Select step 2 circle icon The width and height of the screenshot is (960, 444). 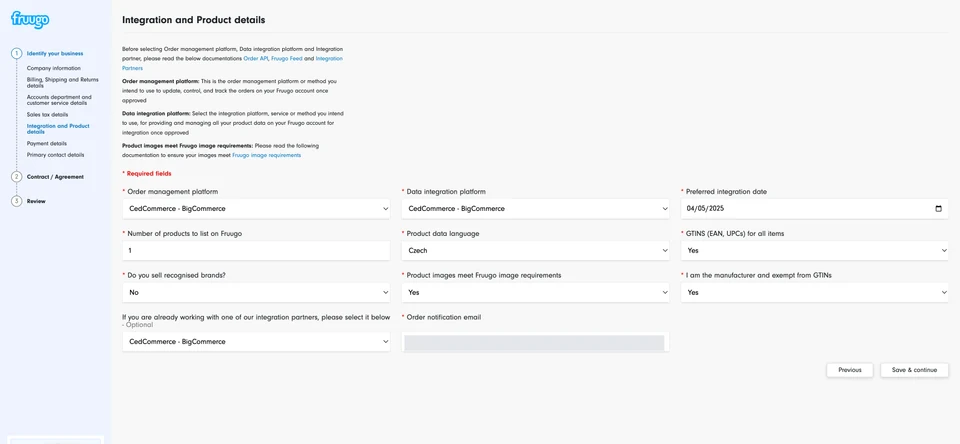pos(17,176)
